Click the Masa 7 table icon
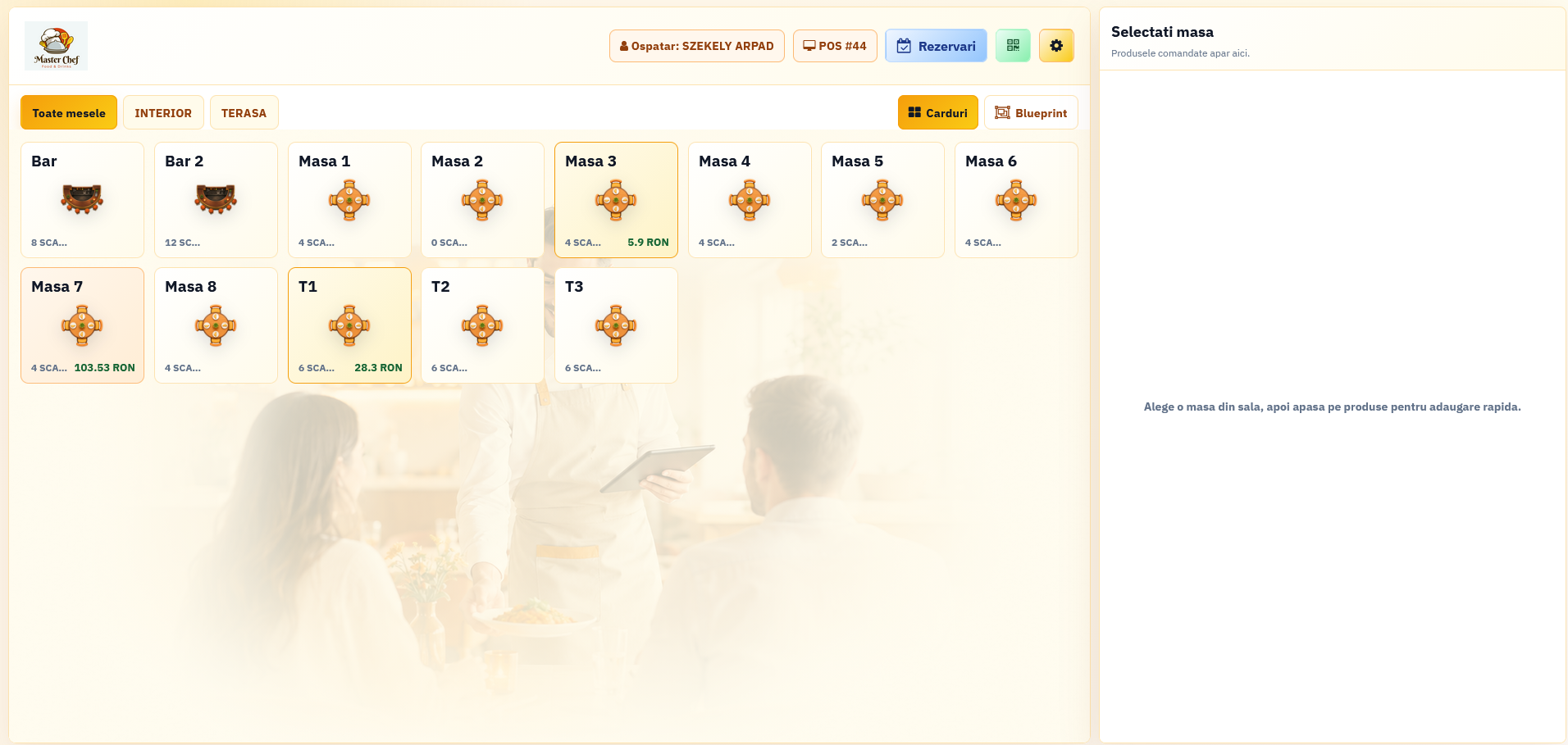 82,325
